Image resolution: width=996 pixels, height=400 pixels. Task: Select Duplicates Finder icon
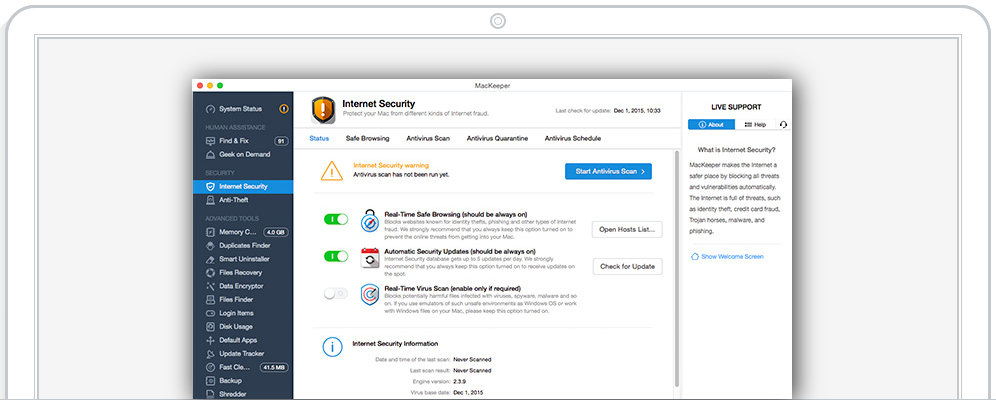(x=210, y=246)
